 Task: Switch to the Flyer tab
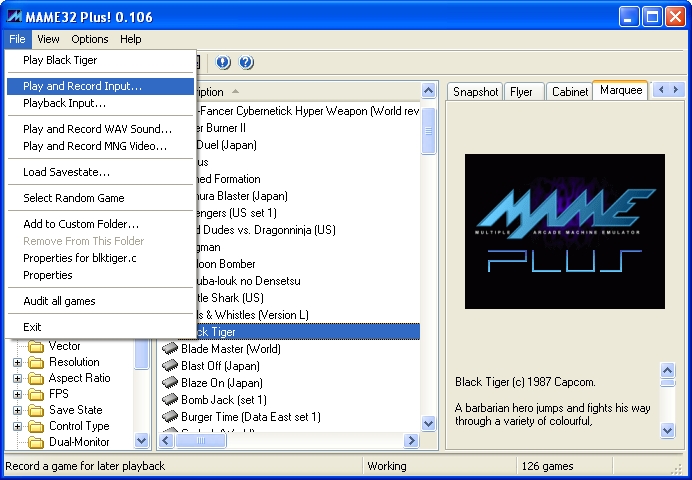tap(521, 92)
